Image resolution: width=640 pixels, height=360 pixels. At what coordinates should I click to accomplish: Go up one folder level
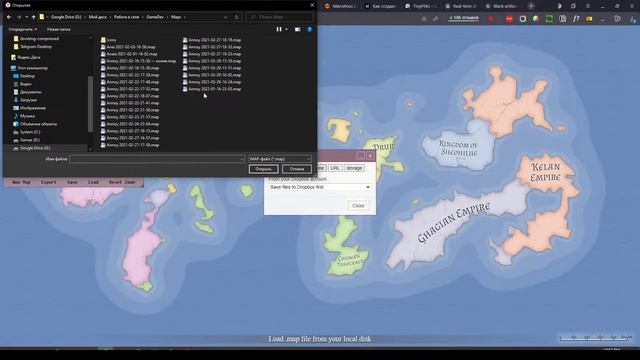point(33,17)
